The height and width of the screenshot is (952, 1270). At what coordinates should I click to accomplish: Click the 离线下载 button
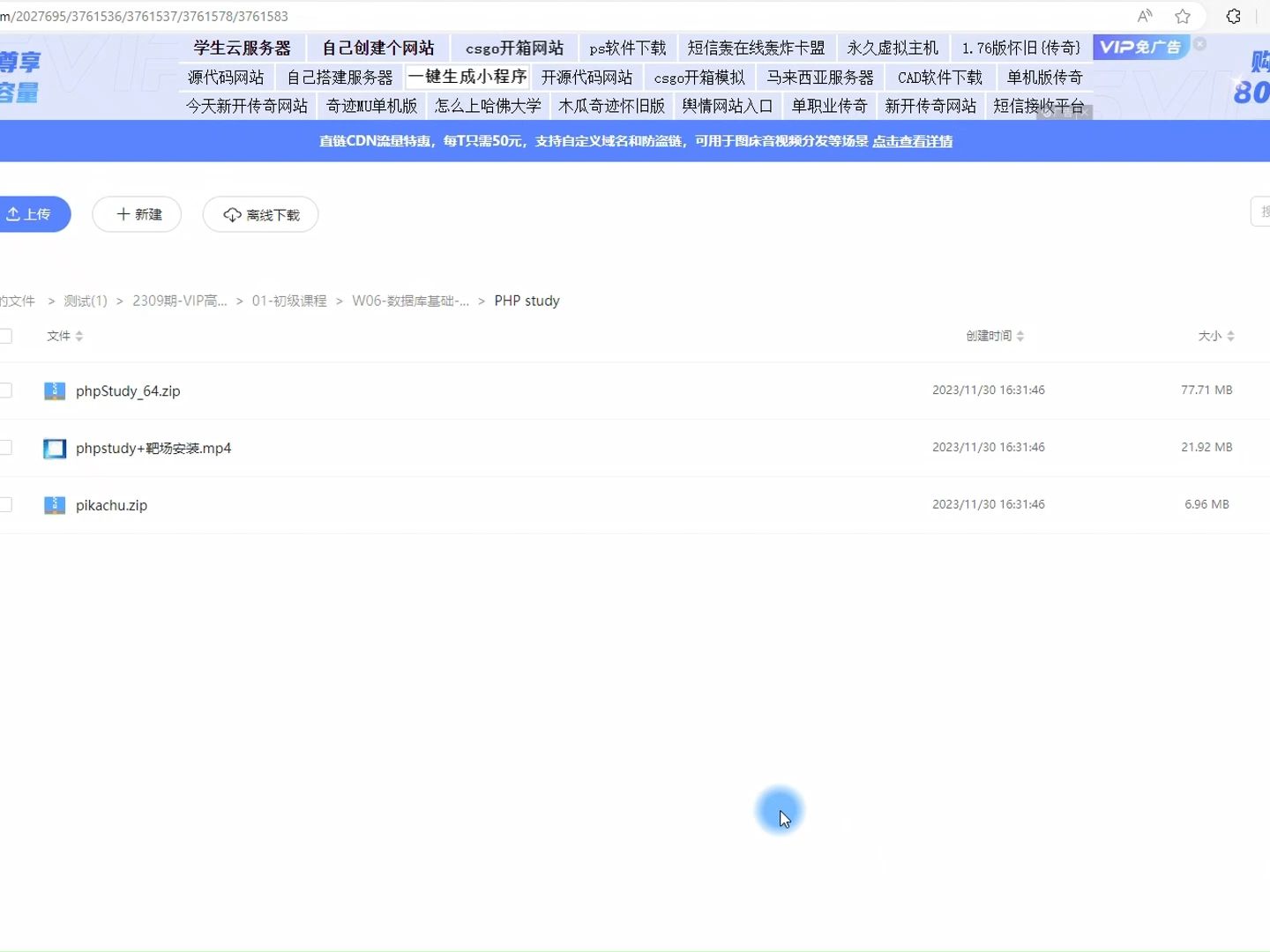260,214
